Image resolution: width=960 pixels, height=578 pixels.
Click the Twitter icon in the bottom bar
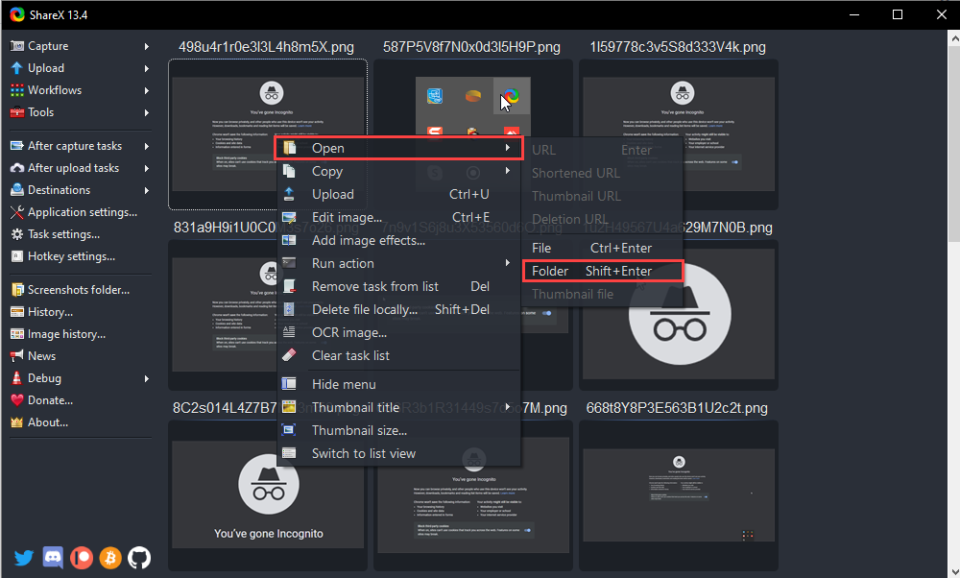pos(22,557)
